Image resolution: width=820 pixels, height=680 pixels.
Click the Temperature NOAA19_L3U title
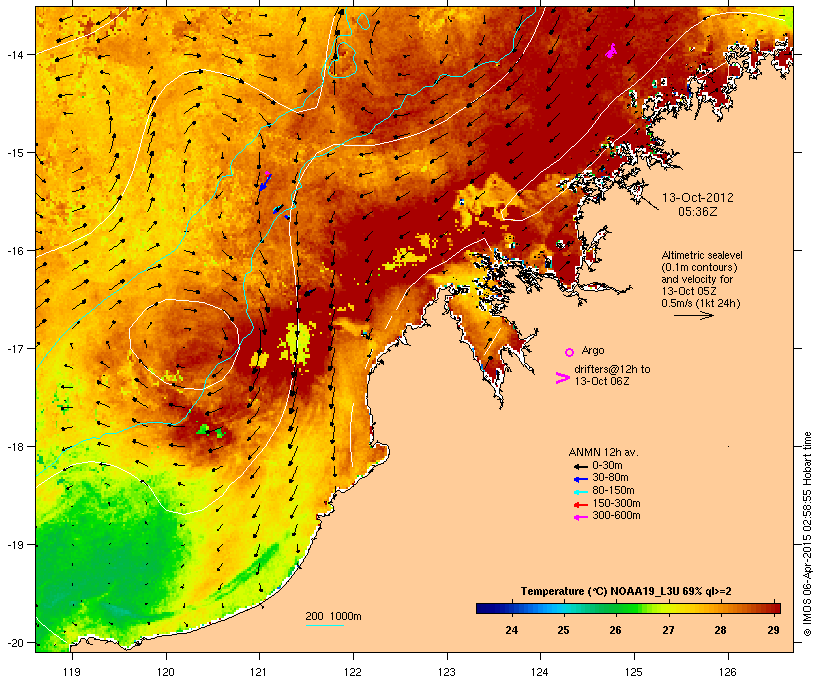[x=626, y=592]
